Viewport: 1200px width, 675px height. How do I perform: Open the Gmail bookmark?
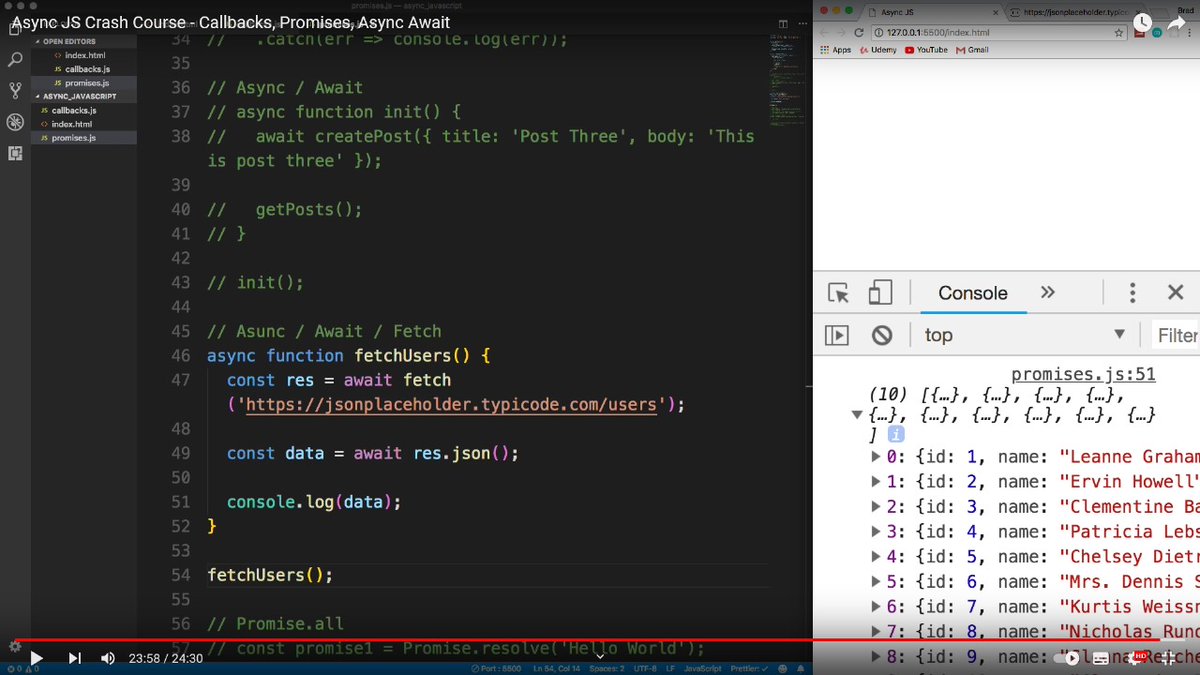point(972,50)
